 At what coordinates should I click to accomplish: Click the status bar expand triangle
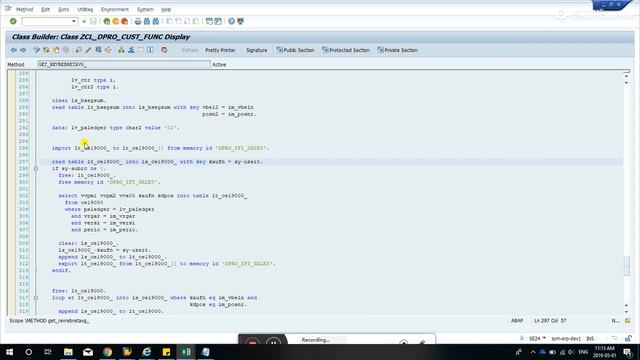pyautogui.click(x=522, y=338)
